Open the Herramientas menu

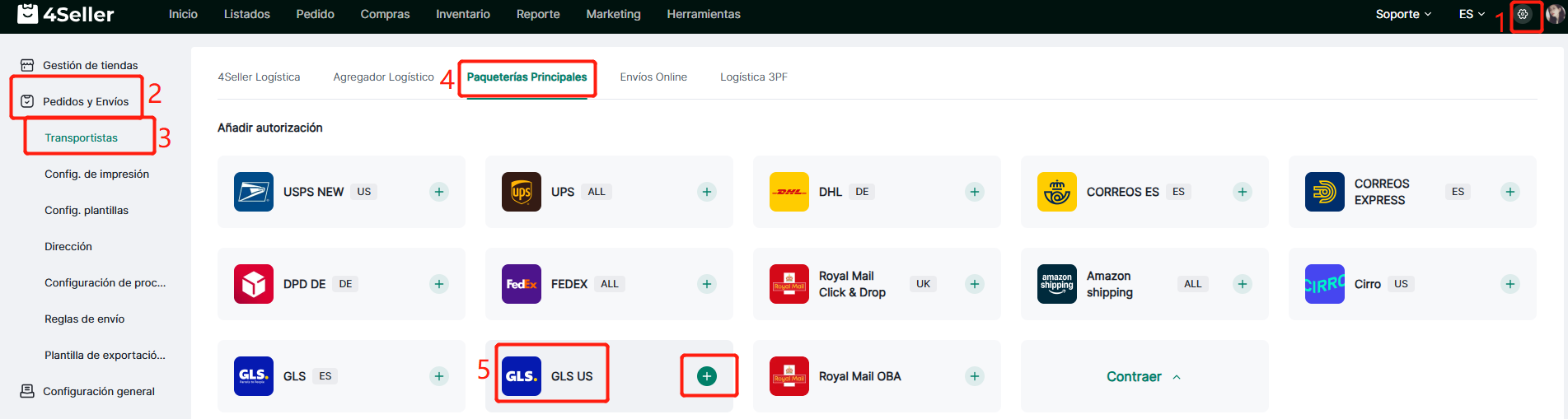704,14
